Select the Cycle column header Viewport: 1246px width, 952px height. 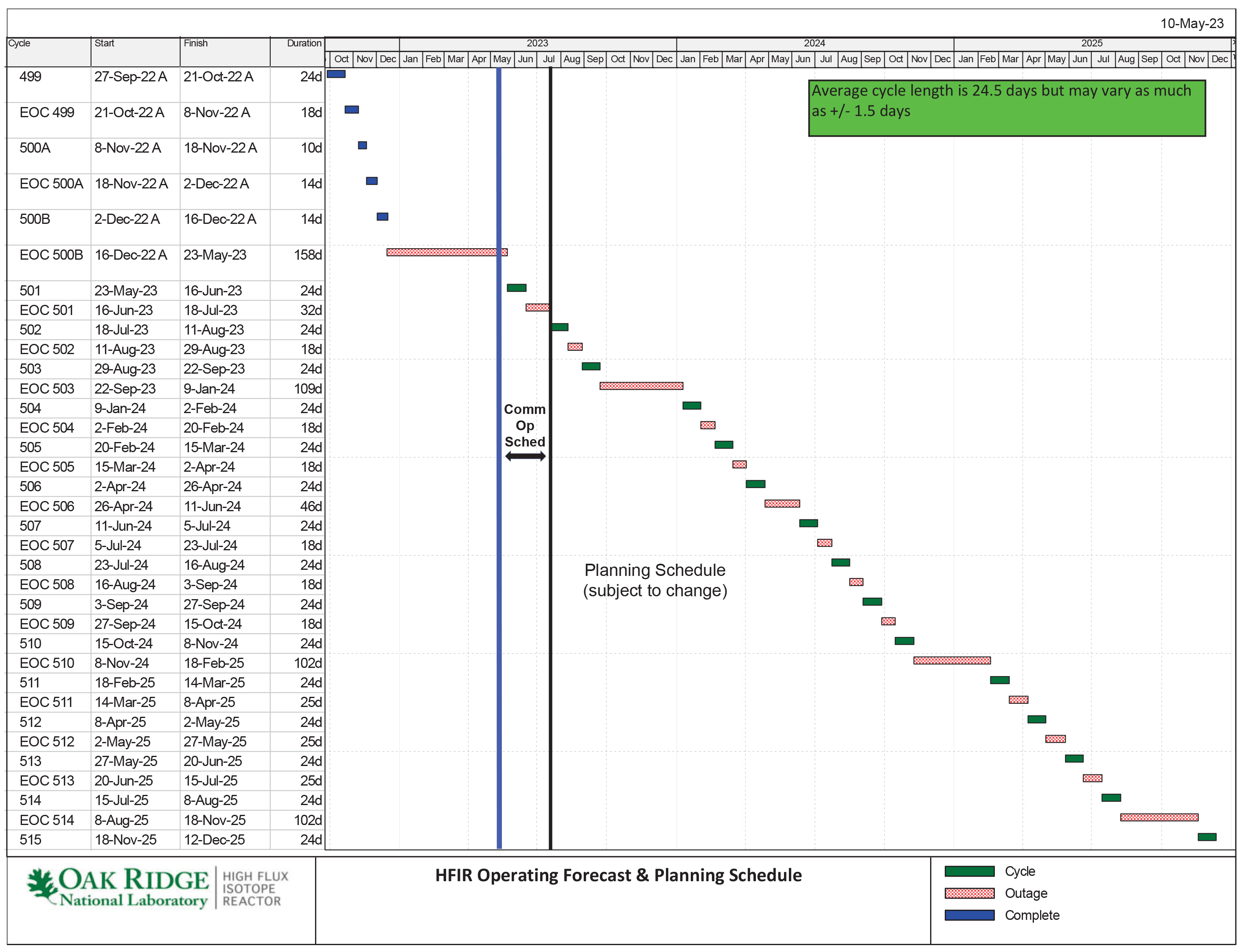[20, 44]
